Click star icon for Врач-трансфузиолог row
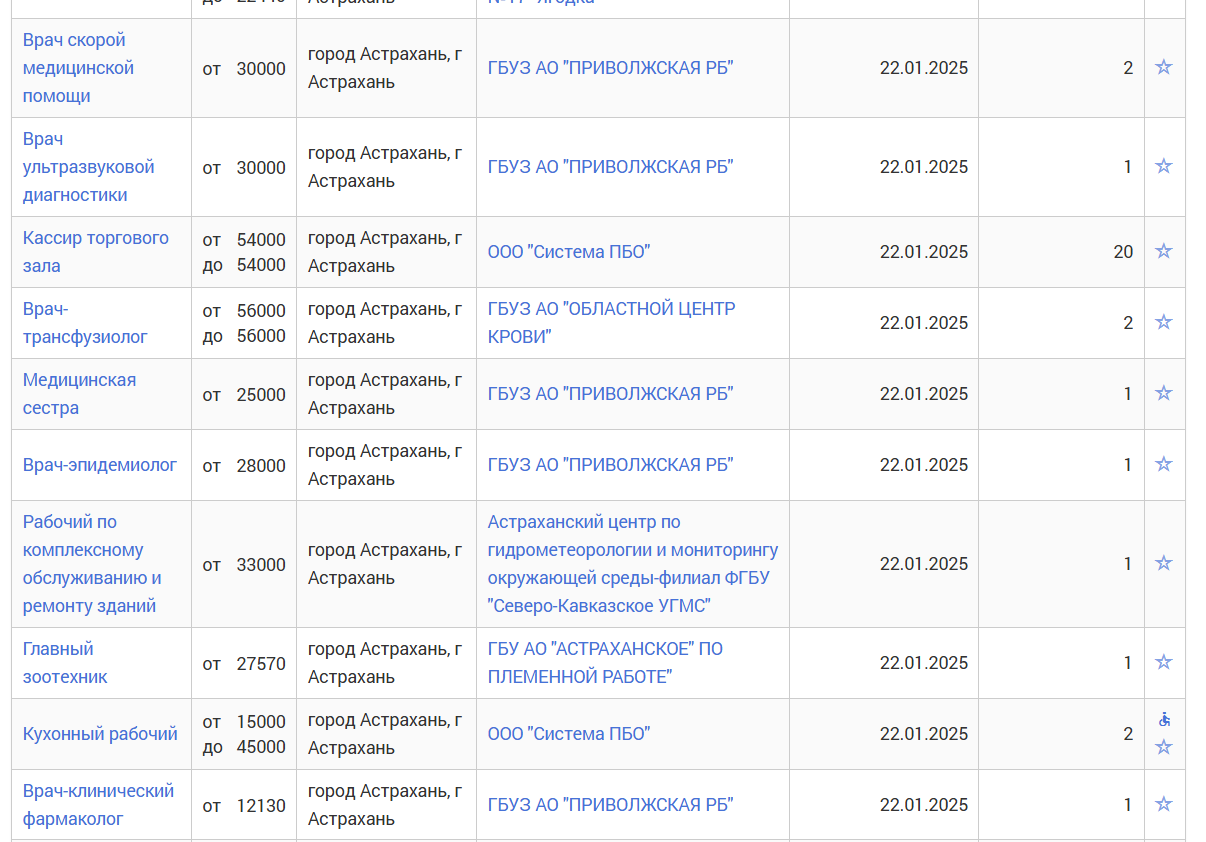Image resolution: width=1206 pixels, height=842 pixels. coord(1164,322)
